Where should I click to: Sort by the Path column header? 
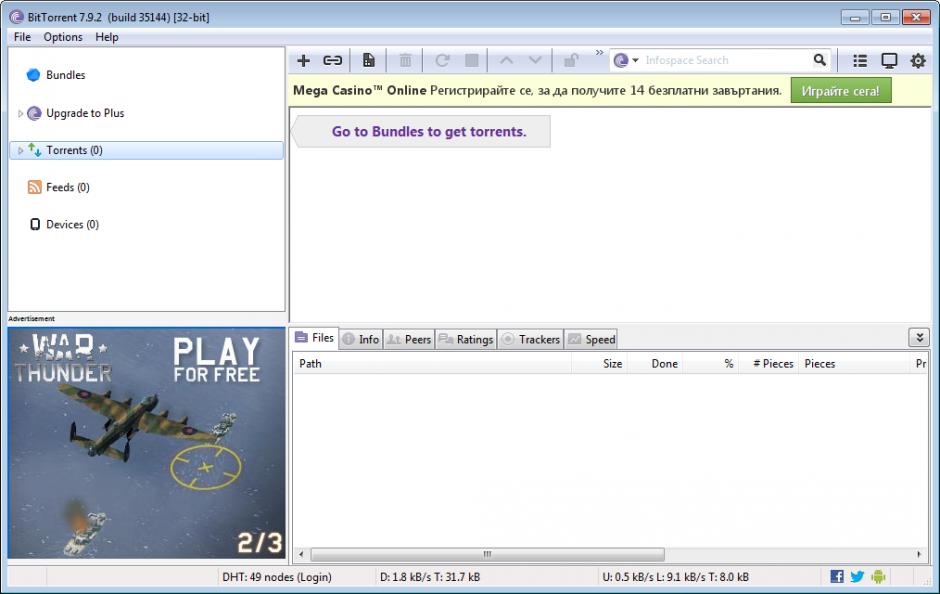(432, 363)
